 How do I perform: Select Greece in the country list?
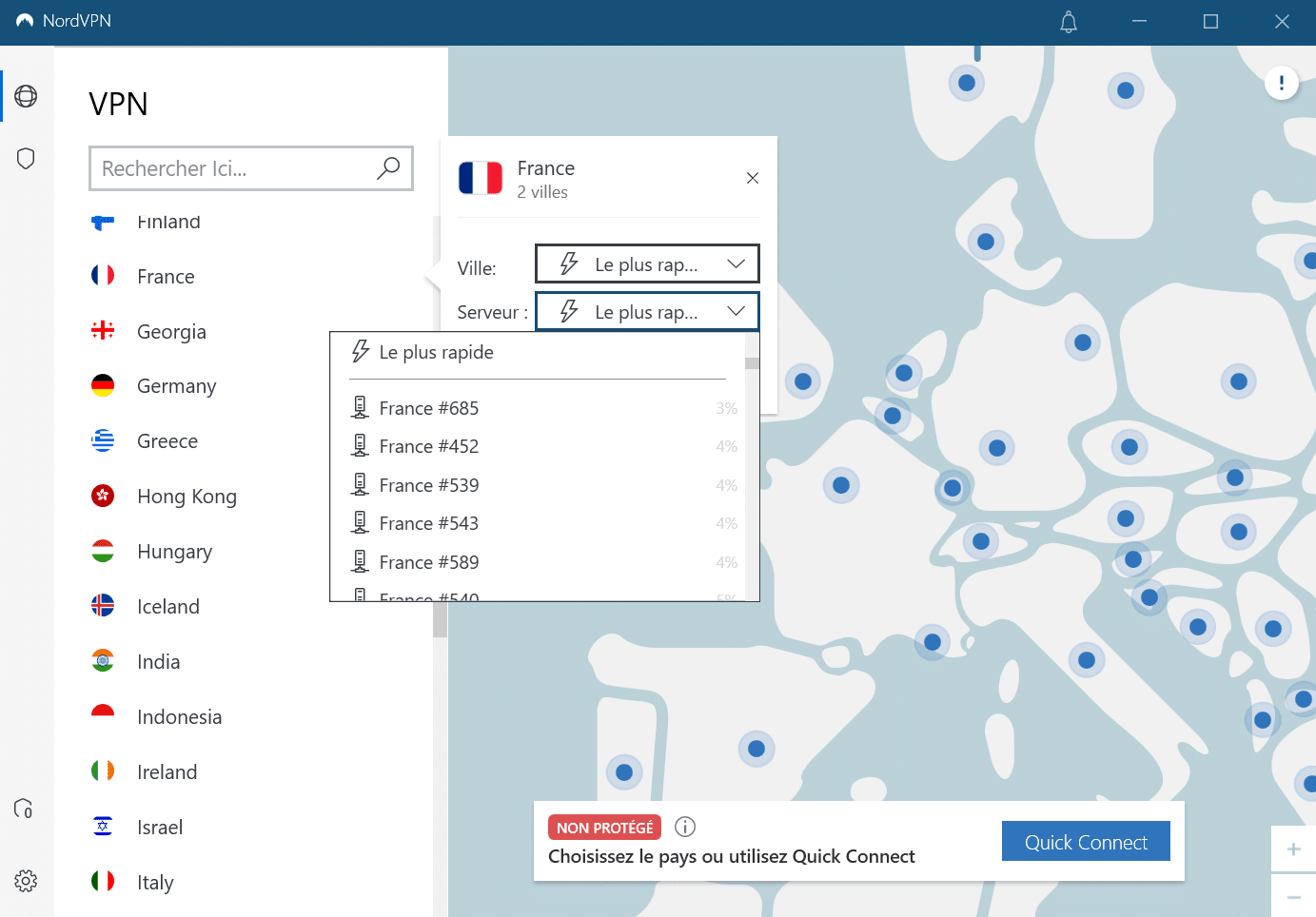[167, 441]
